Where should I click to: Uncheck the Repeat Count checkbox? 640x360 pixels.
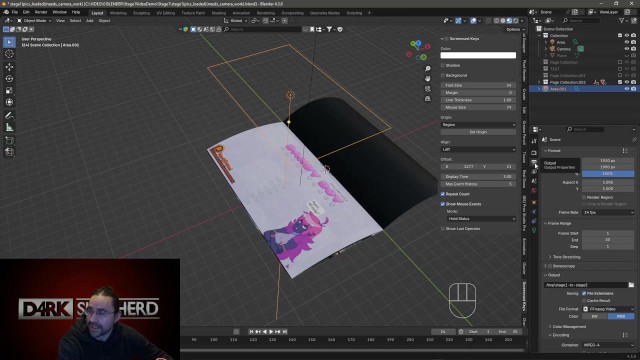(x=443, y=194)
